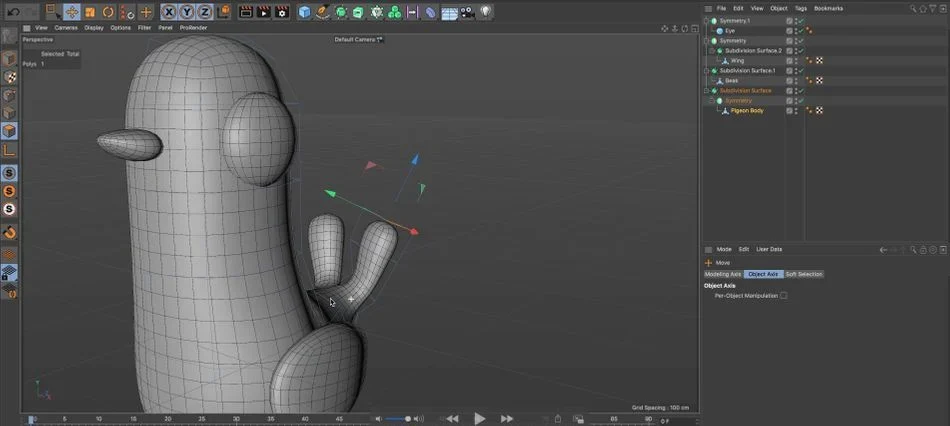Render the active view clapperboard
The width and height of the screenshot is (950, 426).
pyautogui.click(x=245, y=12)
